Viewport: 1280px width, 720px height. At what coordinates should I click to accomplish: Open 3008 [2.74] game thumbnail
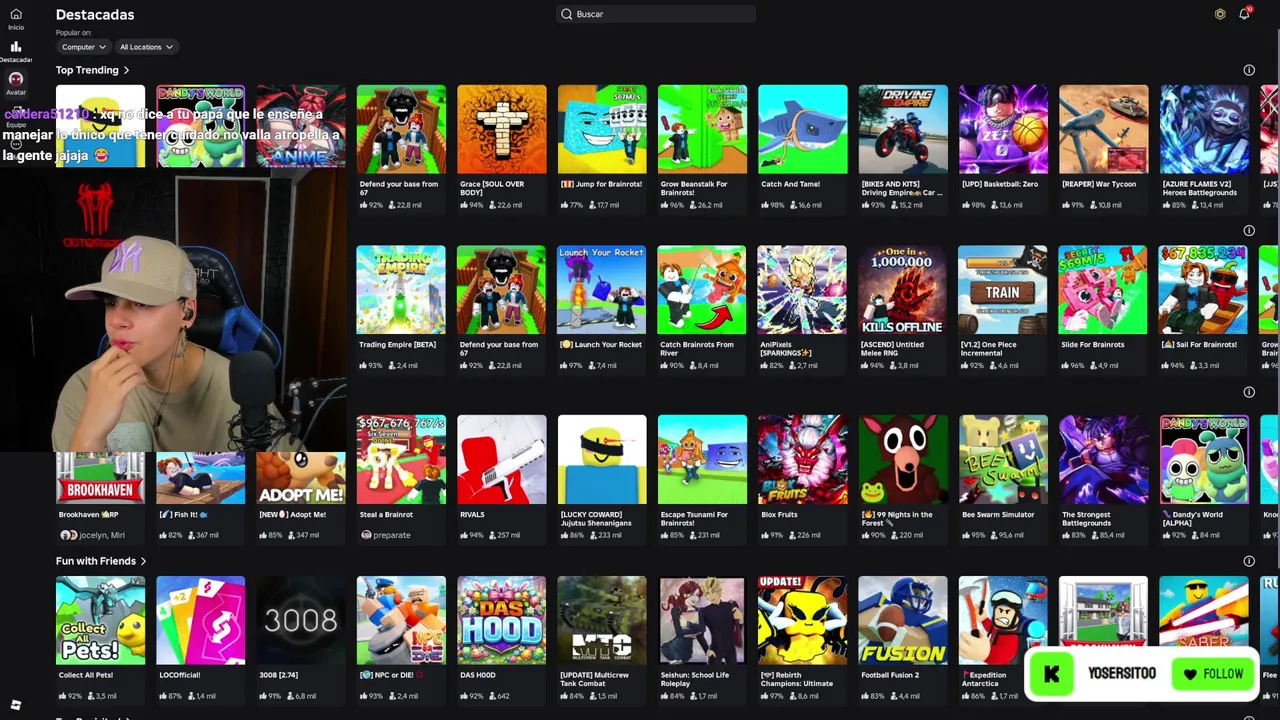(301, 620)
